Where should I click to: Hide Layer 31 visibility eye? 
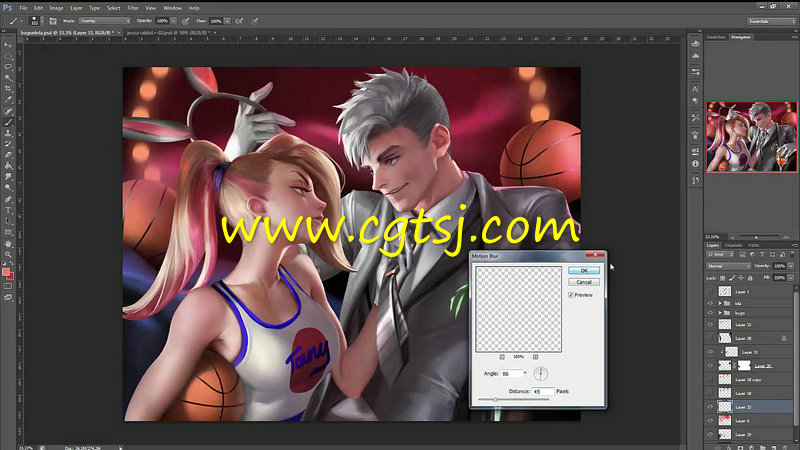pyautogui.click(x=710, y=352)
